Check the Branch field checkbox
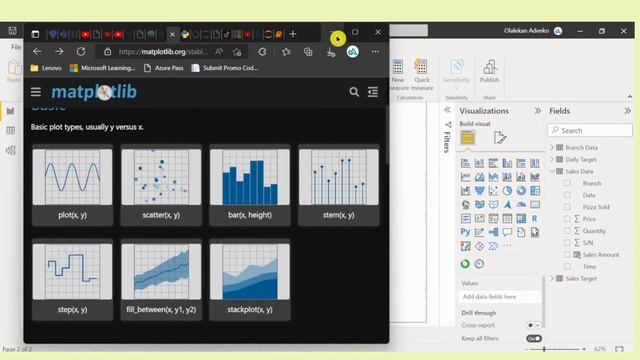 (567, 183)
